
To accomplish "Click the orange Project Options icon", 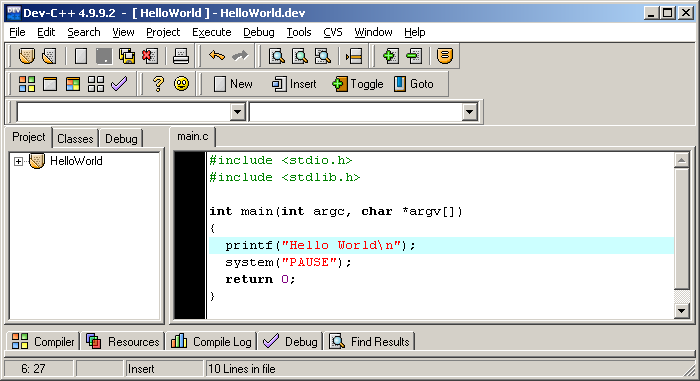I will point(445,56).
